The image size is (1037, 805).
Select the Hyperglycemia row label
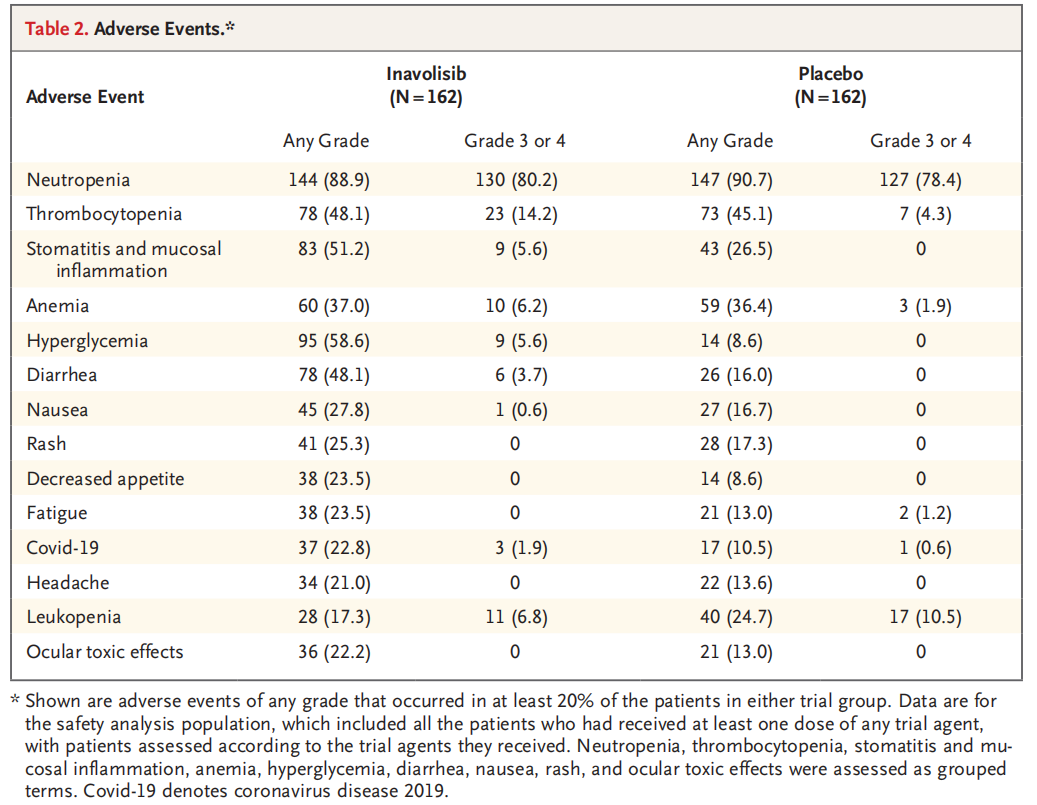point(87,341)
